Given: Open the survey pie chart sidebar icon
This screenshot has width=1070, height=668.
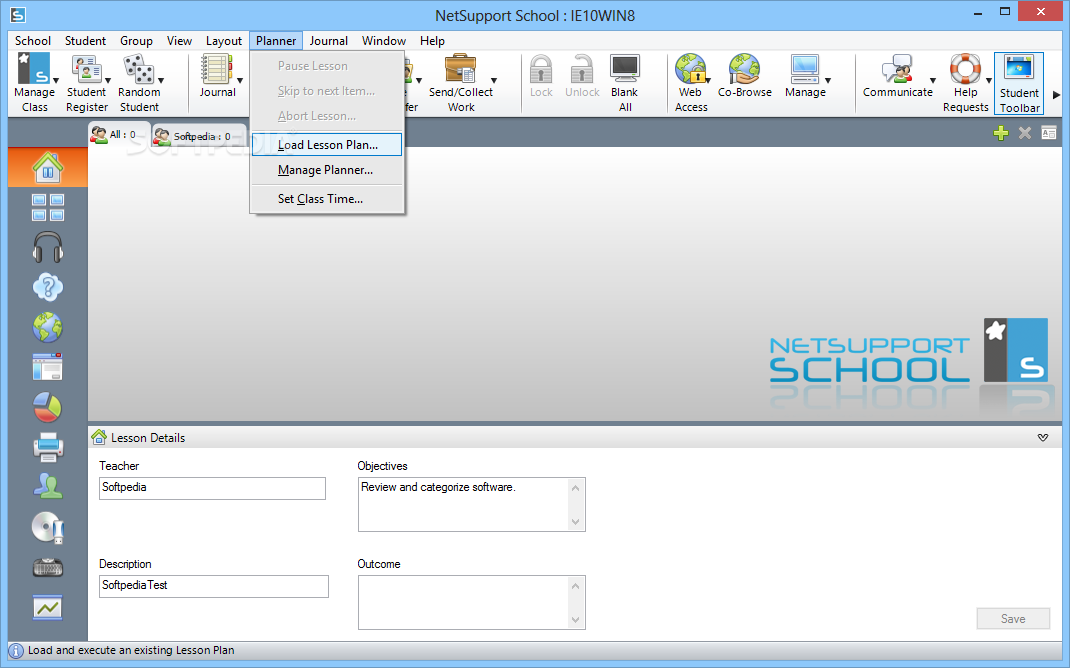Looking at the screenshot, I should pos(48,407).
